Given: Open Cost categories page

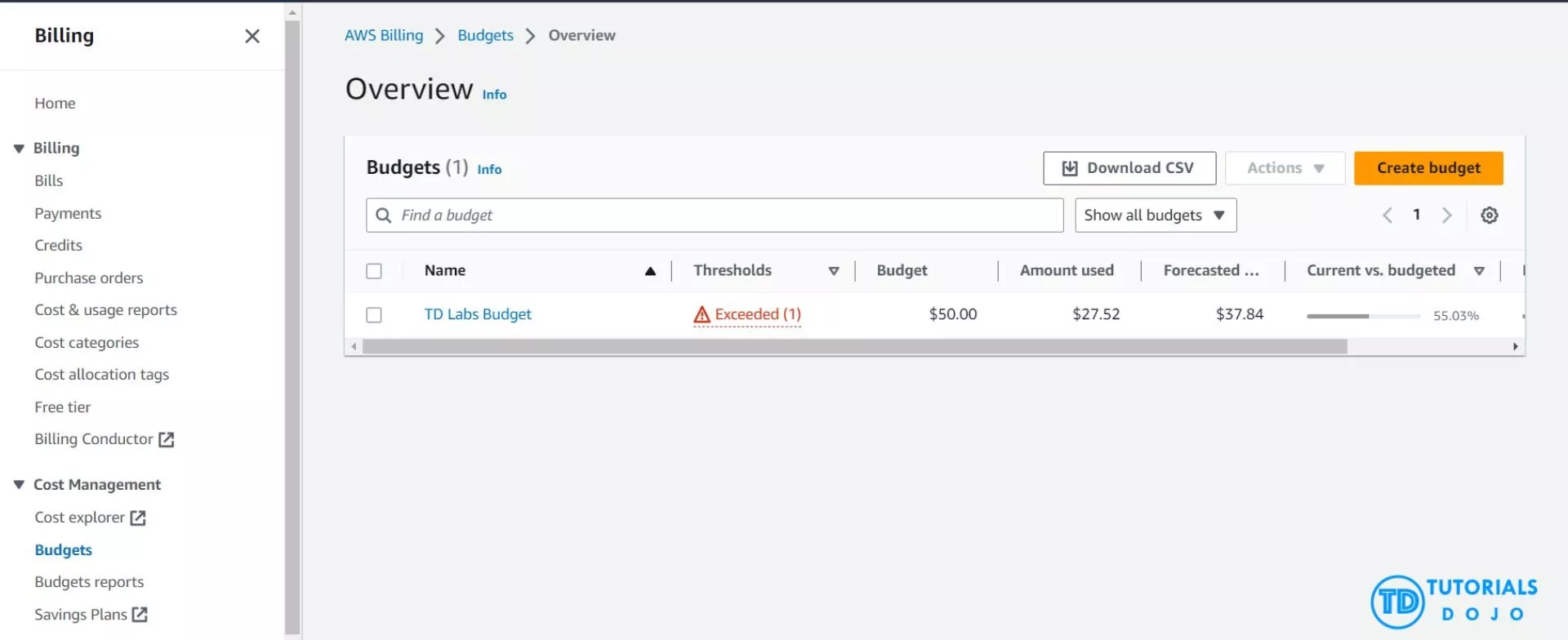Looking at the screenshot, I should pos(87,343).
